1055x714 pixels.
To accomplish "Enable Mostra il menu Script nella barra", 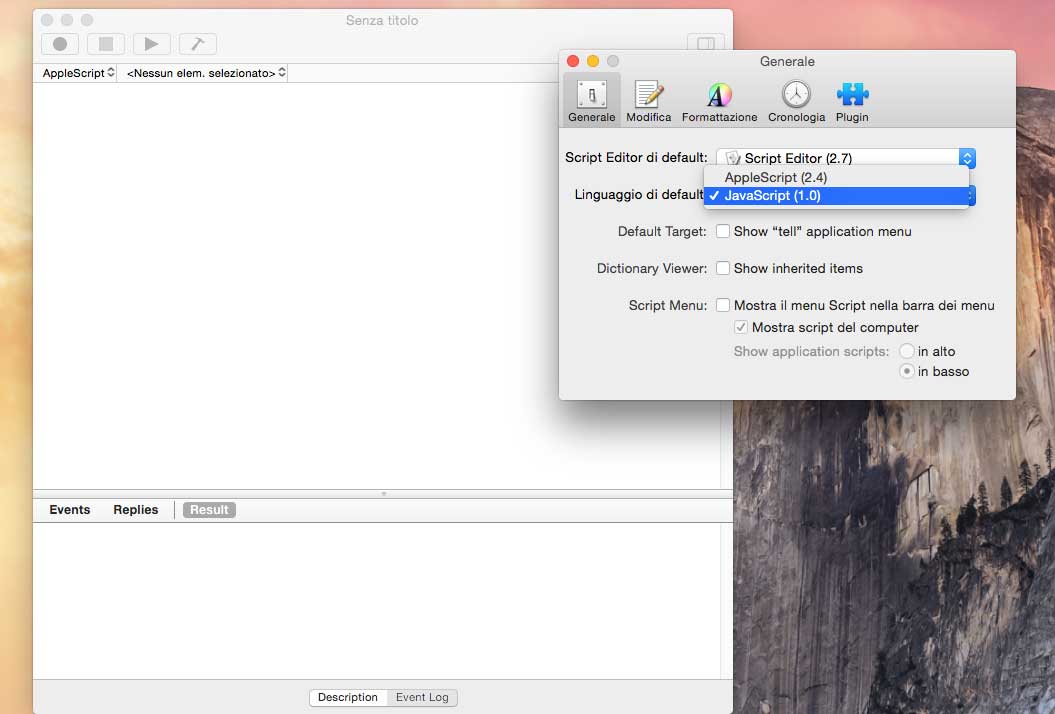I will click(723, 306).
